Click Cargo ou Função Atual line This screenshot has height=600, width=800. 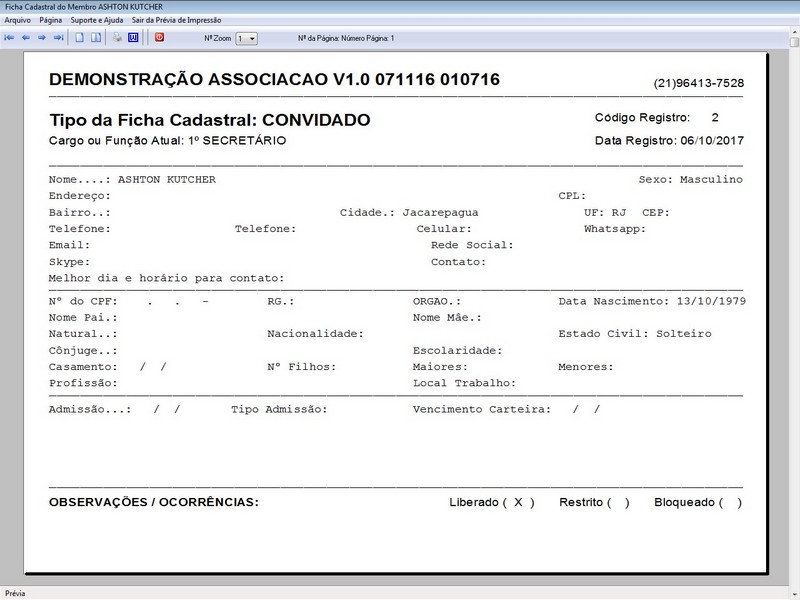(x=167, y=141)
